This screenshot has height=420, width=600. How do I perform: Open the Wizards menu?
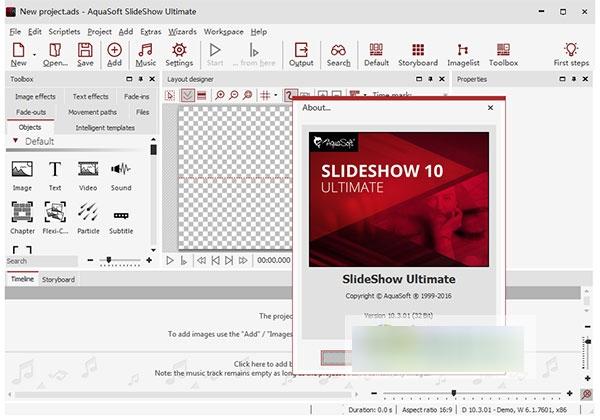pyautogui.click(x=183, y=32)
